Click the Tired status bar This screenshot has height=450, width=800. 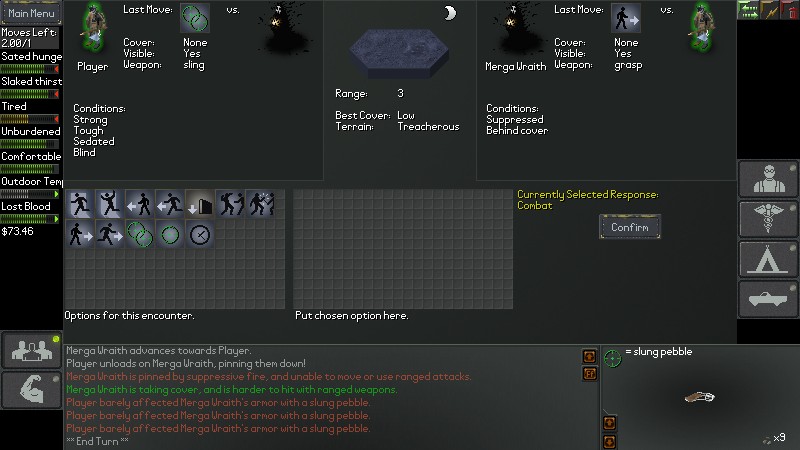(x=30, y=118)
